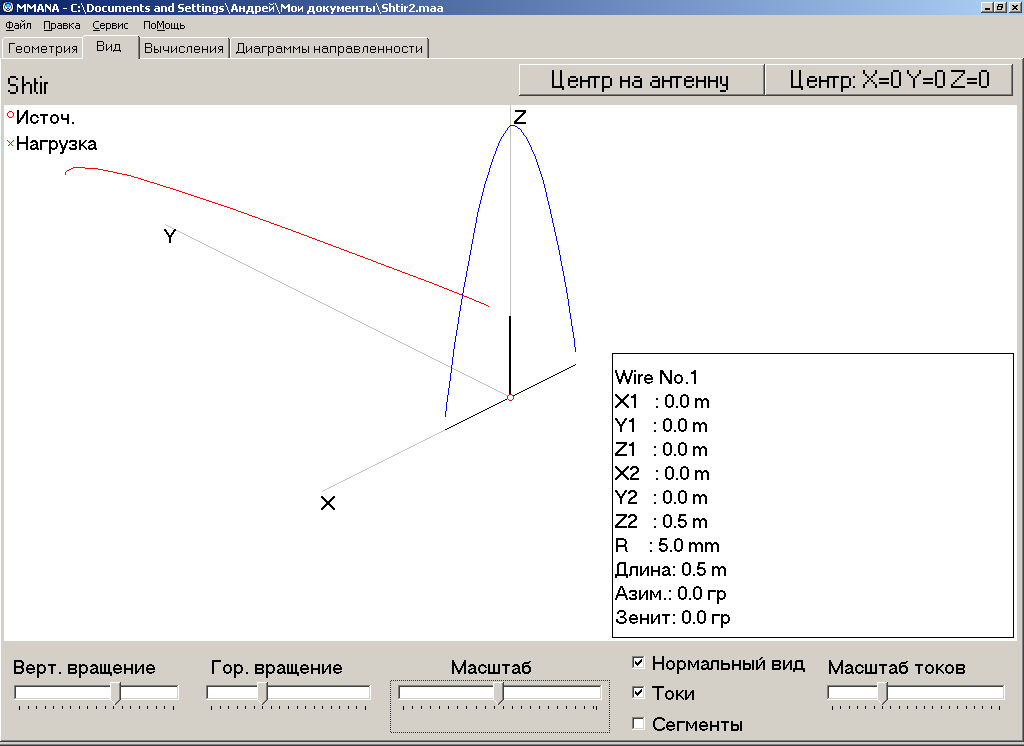This screenshot has width=1024, height=746.
Task: Open the ПоМощь menu
Action: pyautogui.click(x=164, y=25)
